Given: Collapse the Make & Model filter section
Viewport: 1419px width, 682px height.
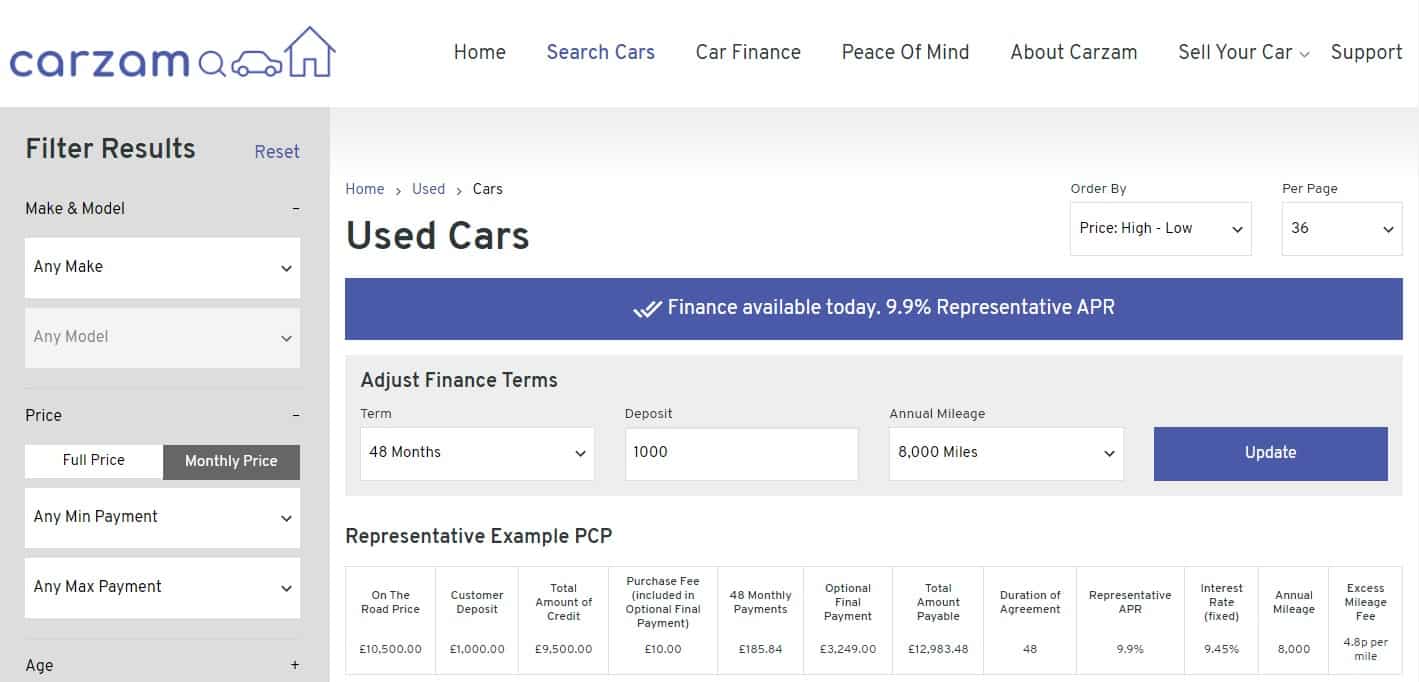Looking at the screenshot, I should (x=295, y=209).
